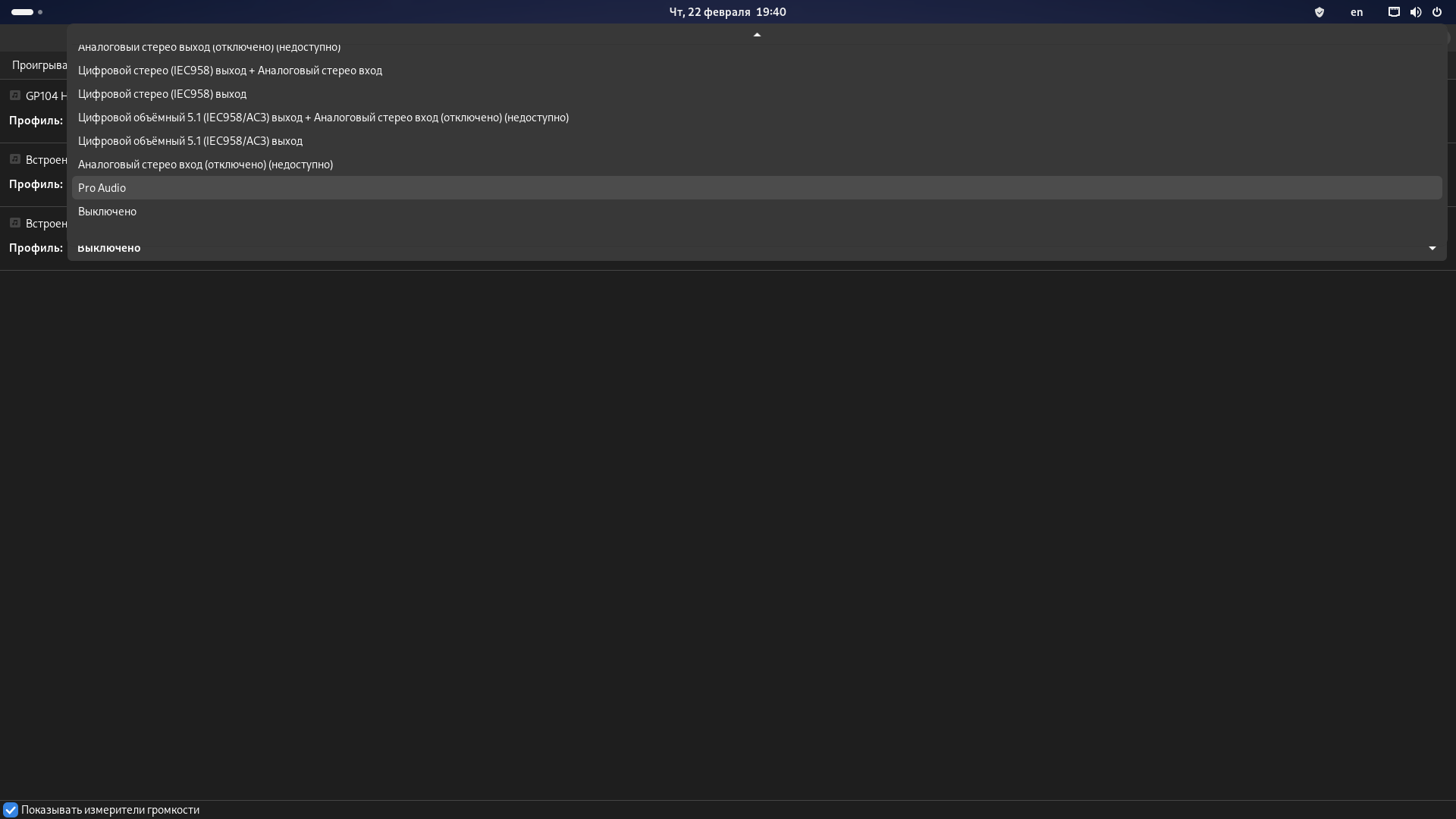
Task: Click the shield tray icon
Action: 1319,12
